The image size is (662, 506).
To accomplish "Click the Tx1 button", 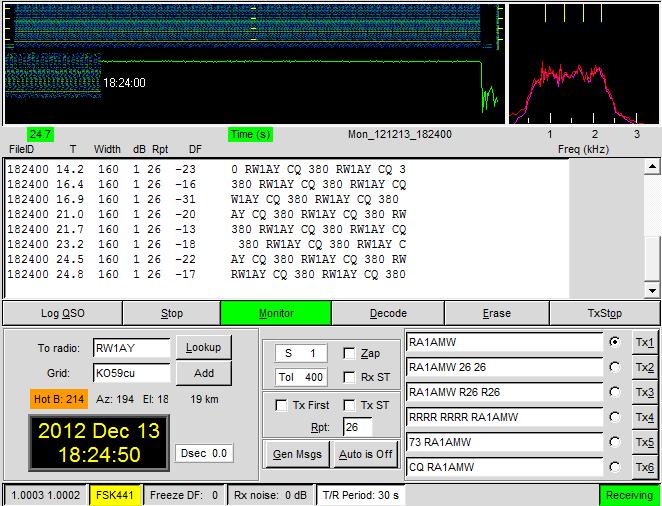I will click(645, 342).
